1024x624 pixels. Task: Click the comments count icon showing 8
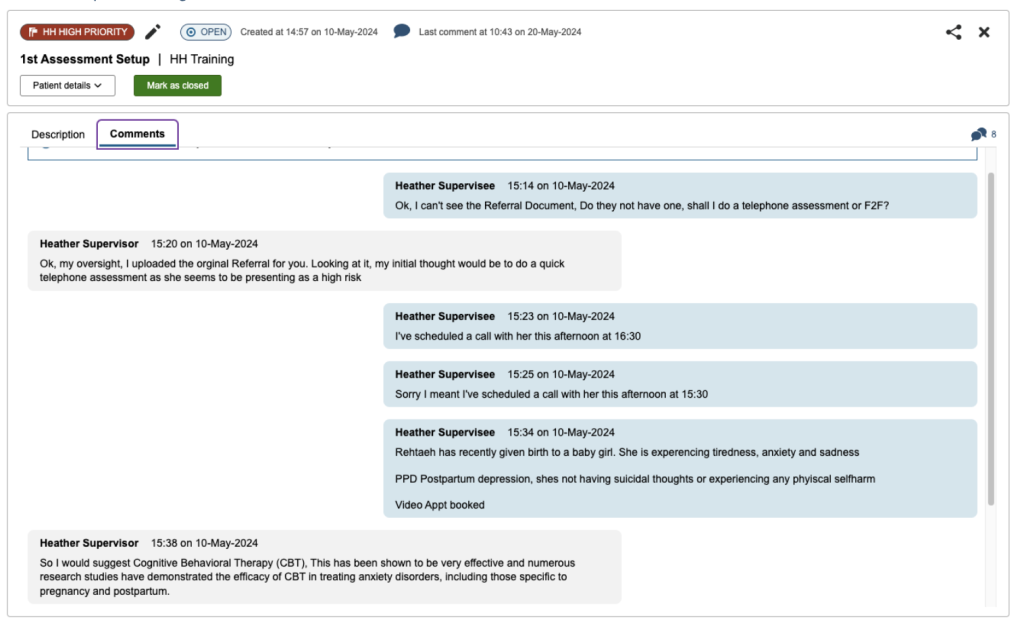point(982,134)
